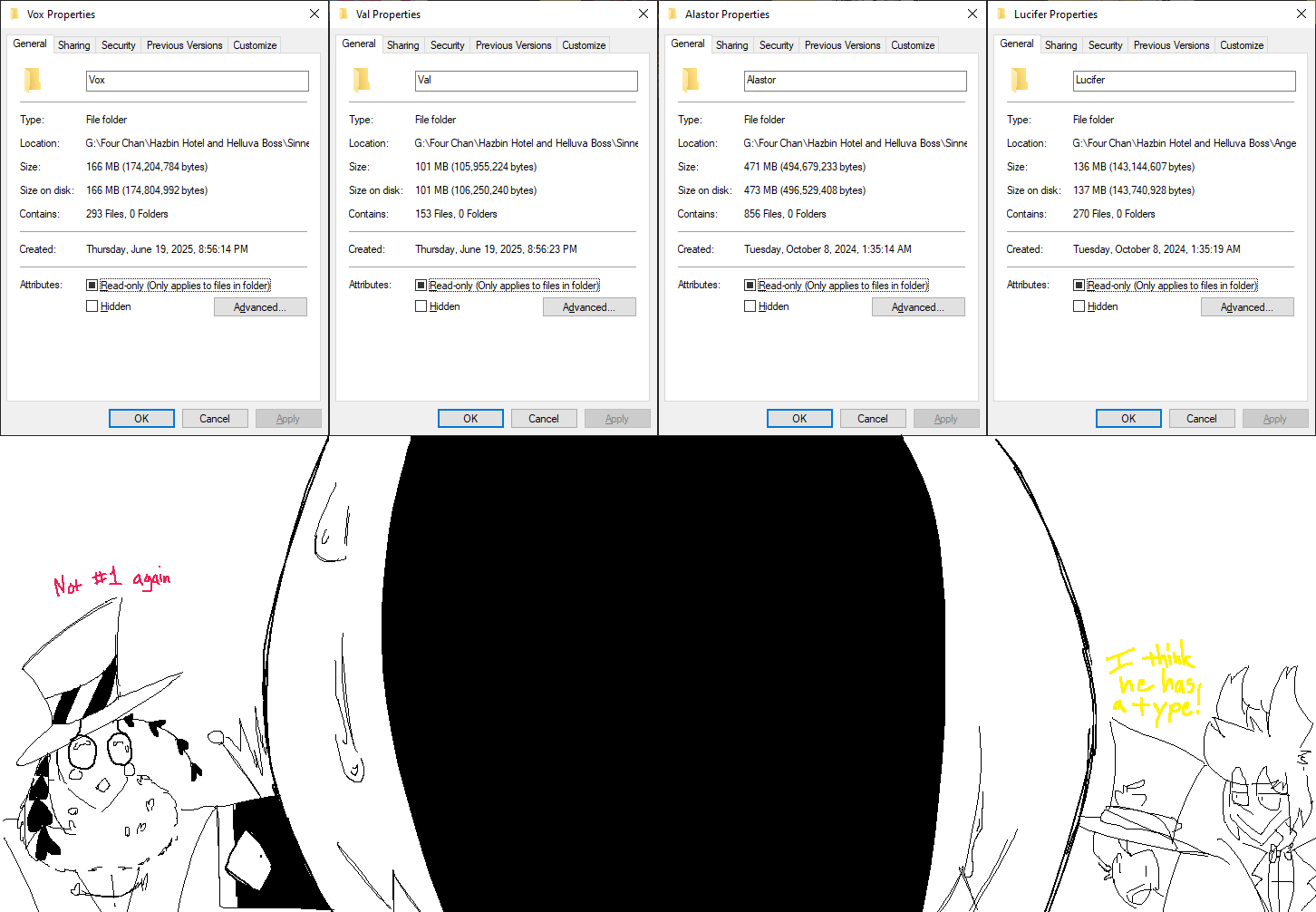Click the folder icon in Lucifer Properties
The width and height of the screenshot is (1316, 912).
pyautogui.click(x=1020, y=81)
